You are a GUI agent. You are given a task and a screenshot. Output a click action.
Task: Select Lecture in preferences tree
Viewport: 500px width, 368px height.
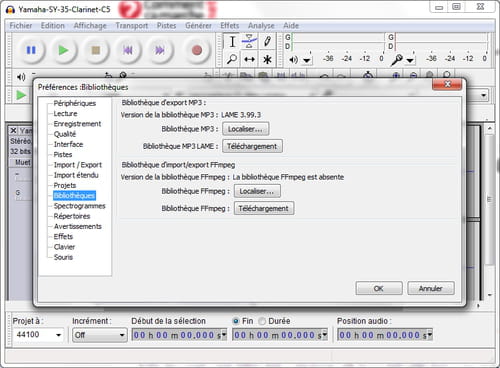(x=65, y=114)
